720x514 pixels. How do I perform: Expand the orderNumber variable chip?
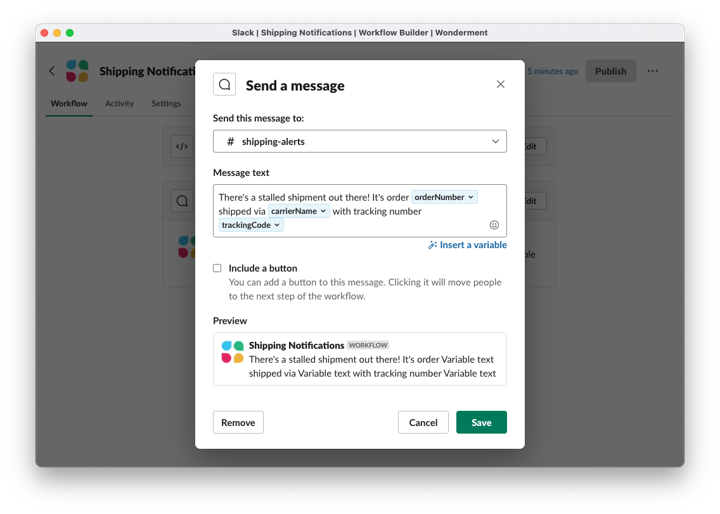click(444, 197)
